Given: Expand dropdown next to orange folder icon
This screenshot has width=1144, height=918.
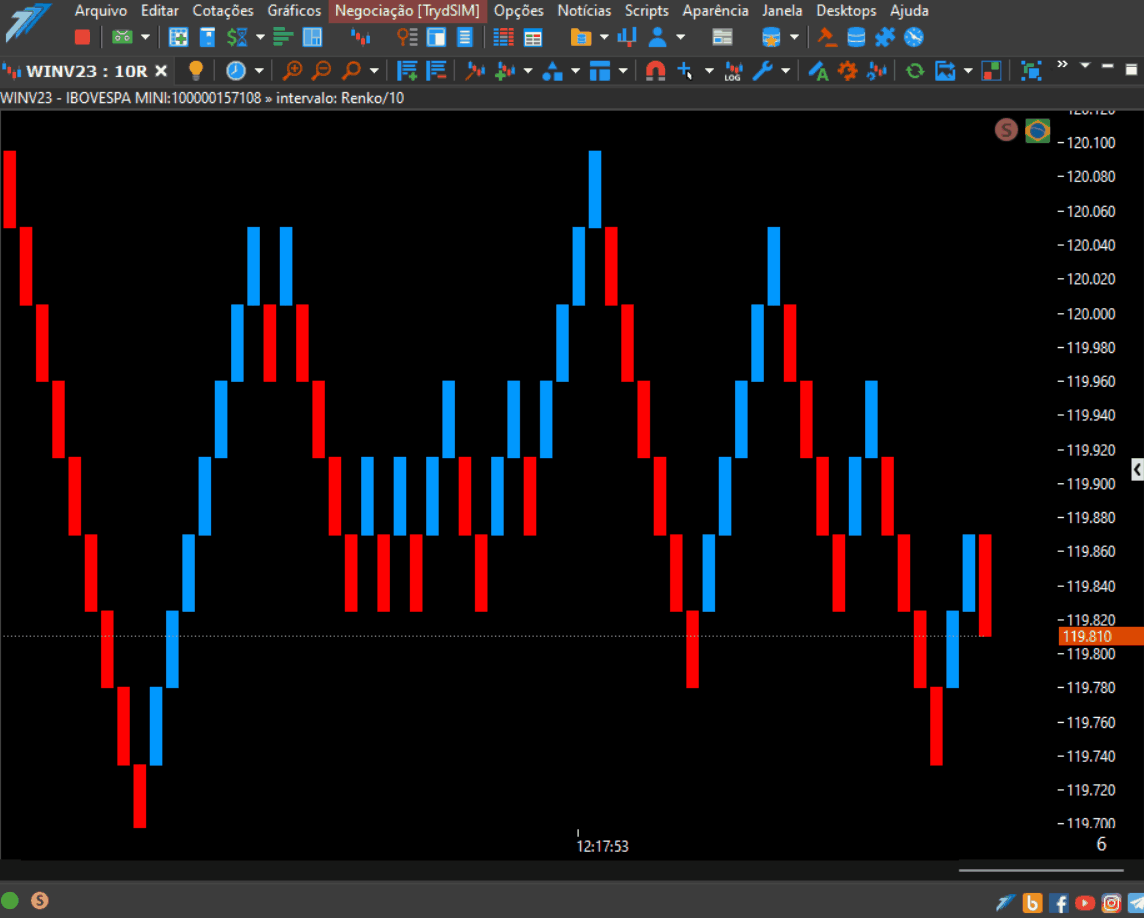Looking at the screenshot, I should pos(603,36).
